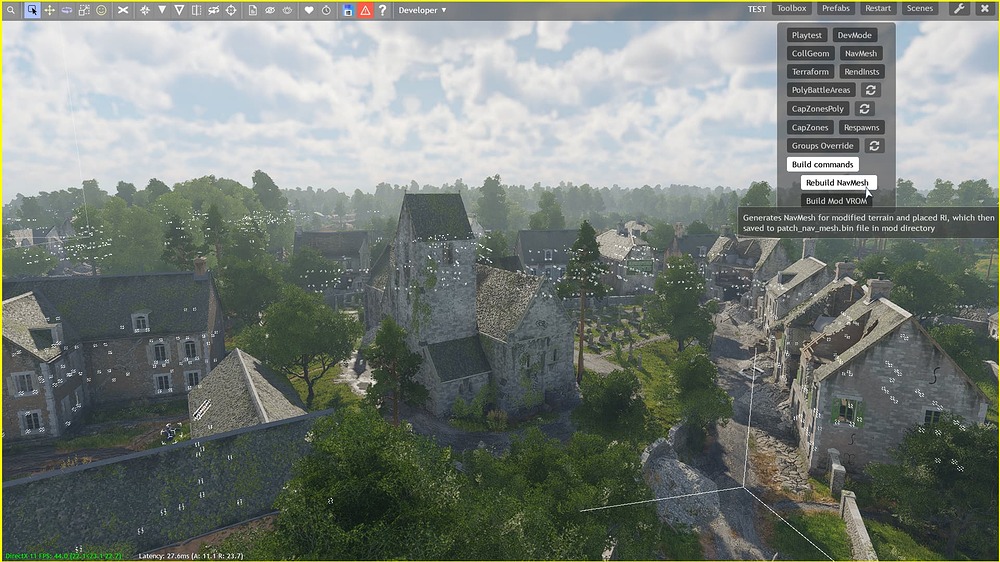Open the wrench settings icon
The width and height of the screenshot is (1000, 562).
pyautogui.click(x=958, y=9)
